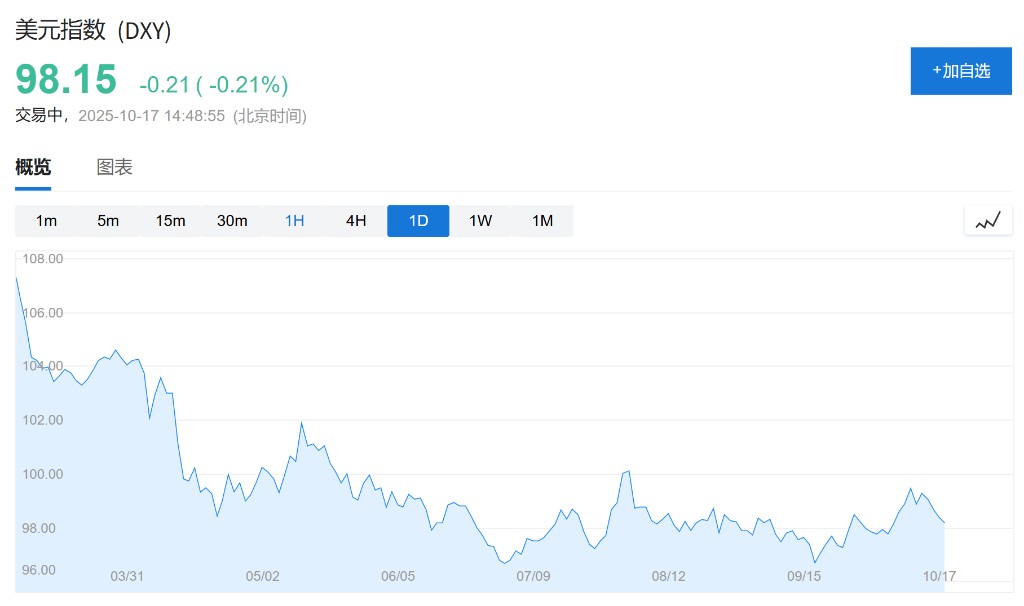Click the 03/31 date marker on chart

click(127, 576)
